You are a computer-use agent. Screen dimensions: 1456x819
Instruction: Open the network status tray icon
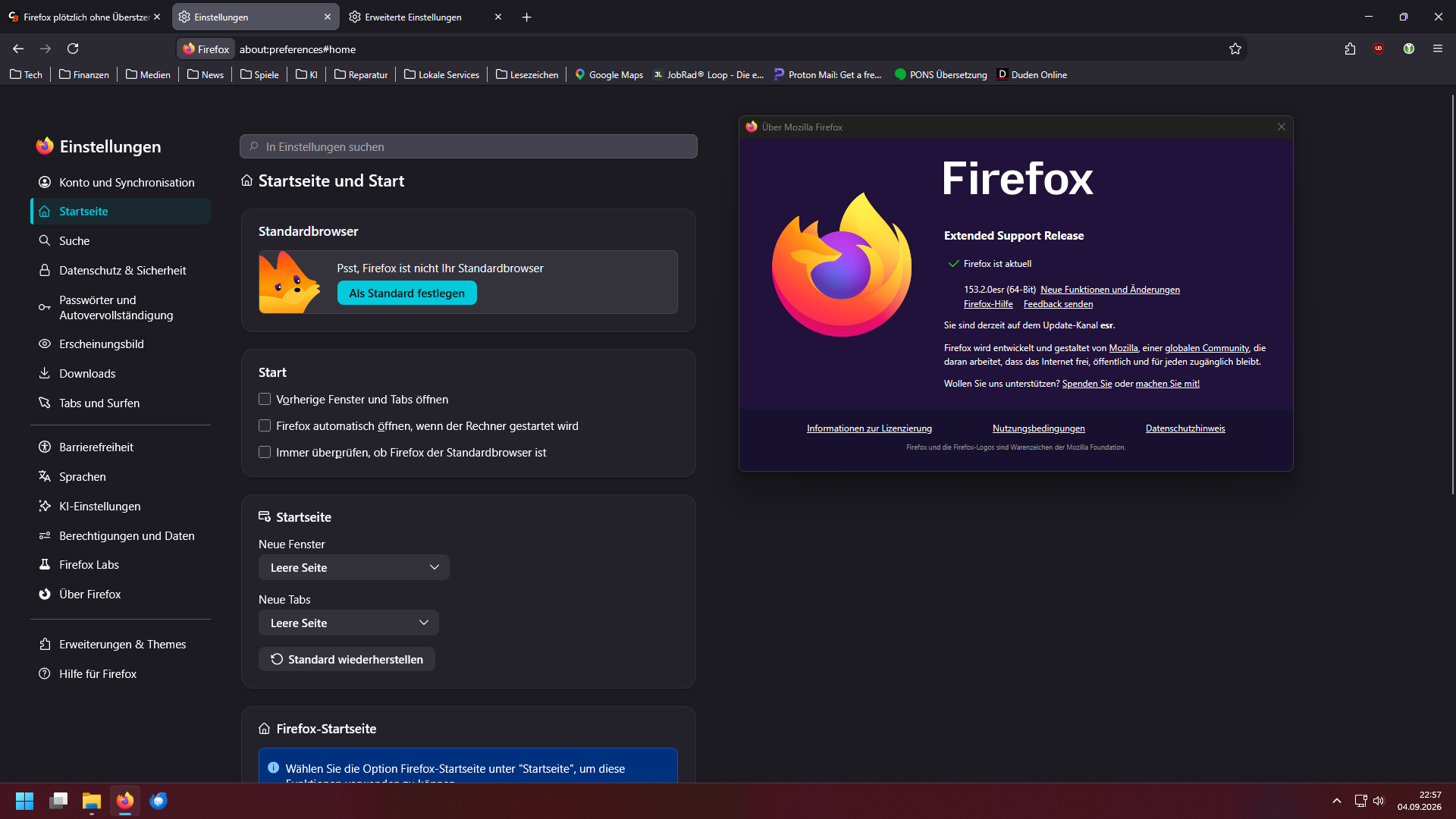coord(1360,801)
